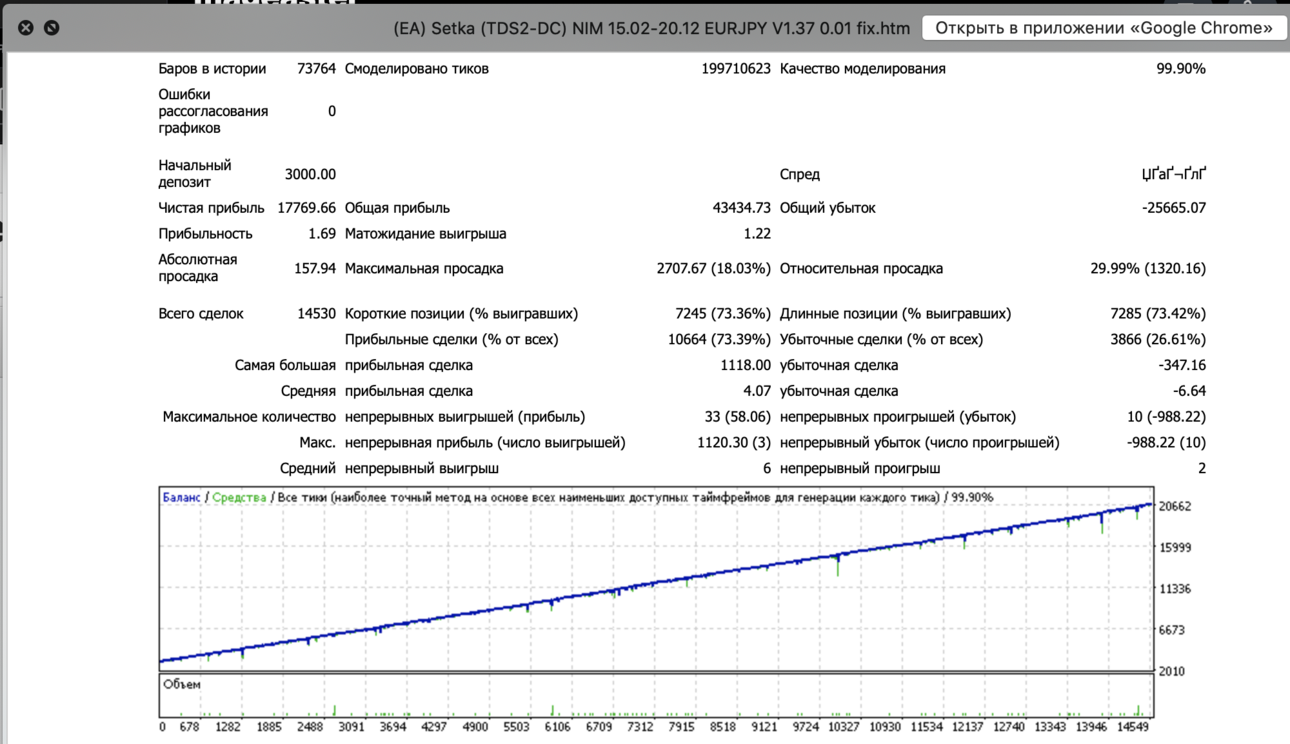The width and height of the screenshot is (1290, 744).
Task: Select largest profit trade value 1118.00
Action: coord(746,365)
